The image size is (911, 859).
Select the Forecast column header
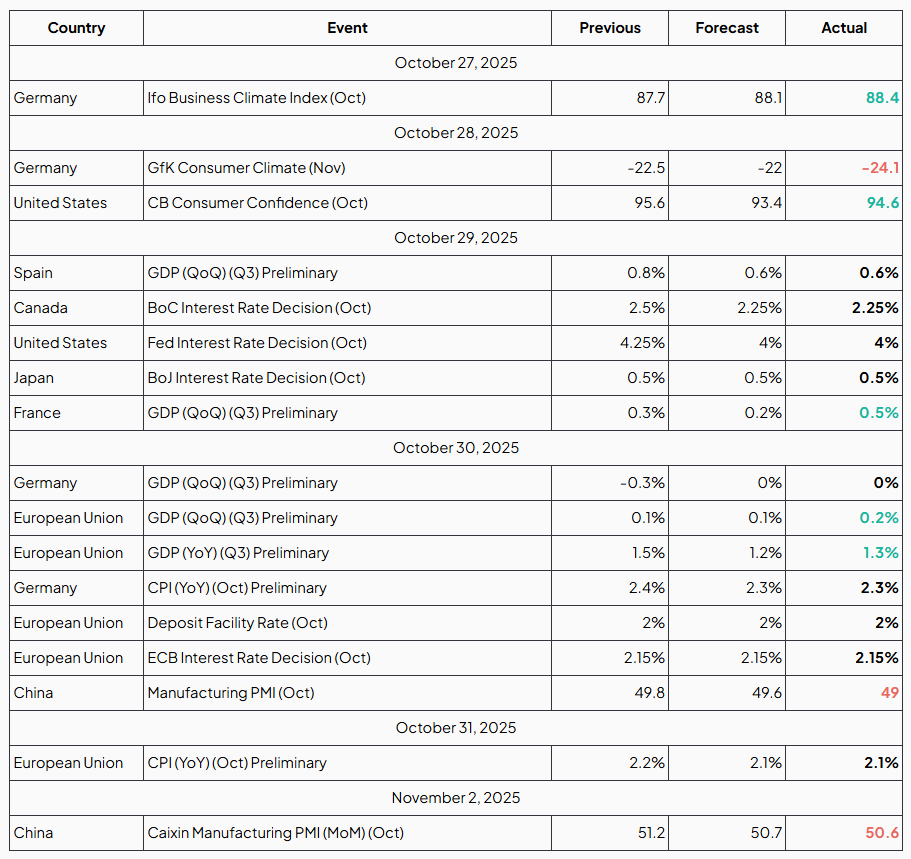point(726,28)
